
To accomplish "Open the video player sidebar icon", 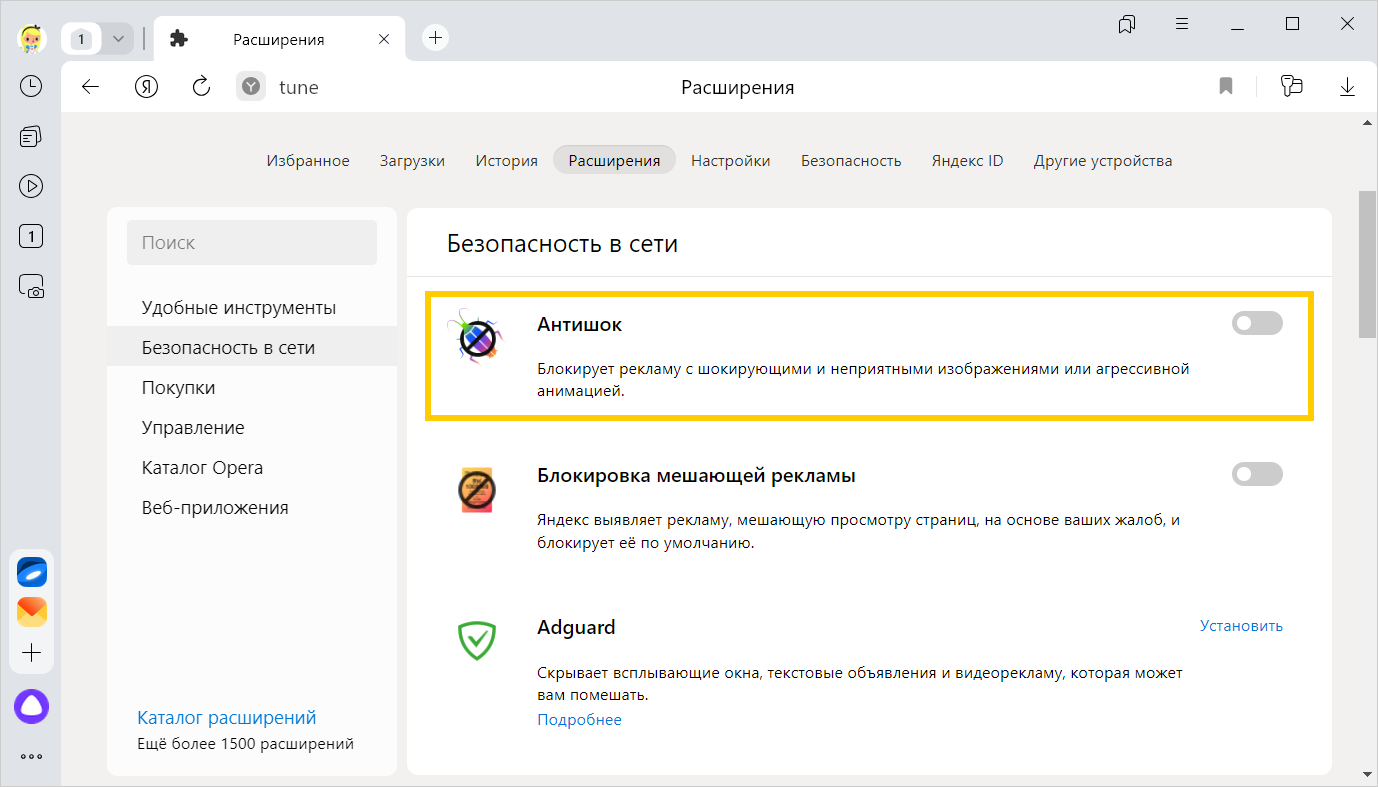I will 31,186.
